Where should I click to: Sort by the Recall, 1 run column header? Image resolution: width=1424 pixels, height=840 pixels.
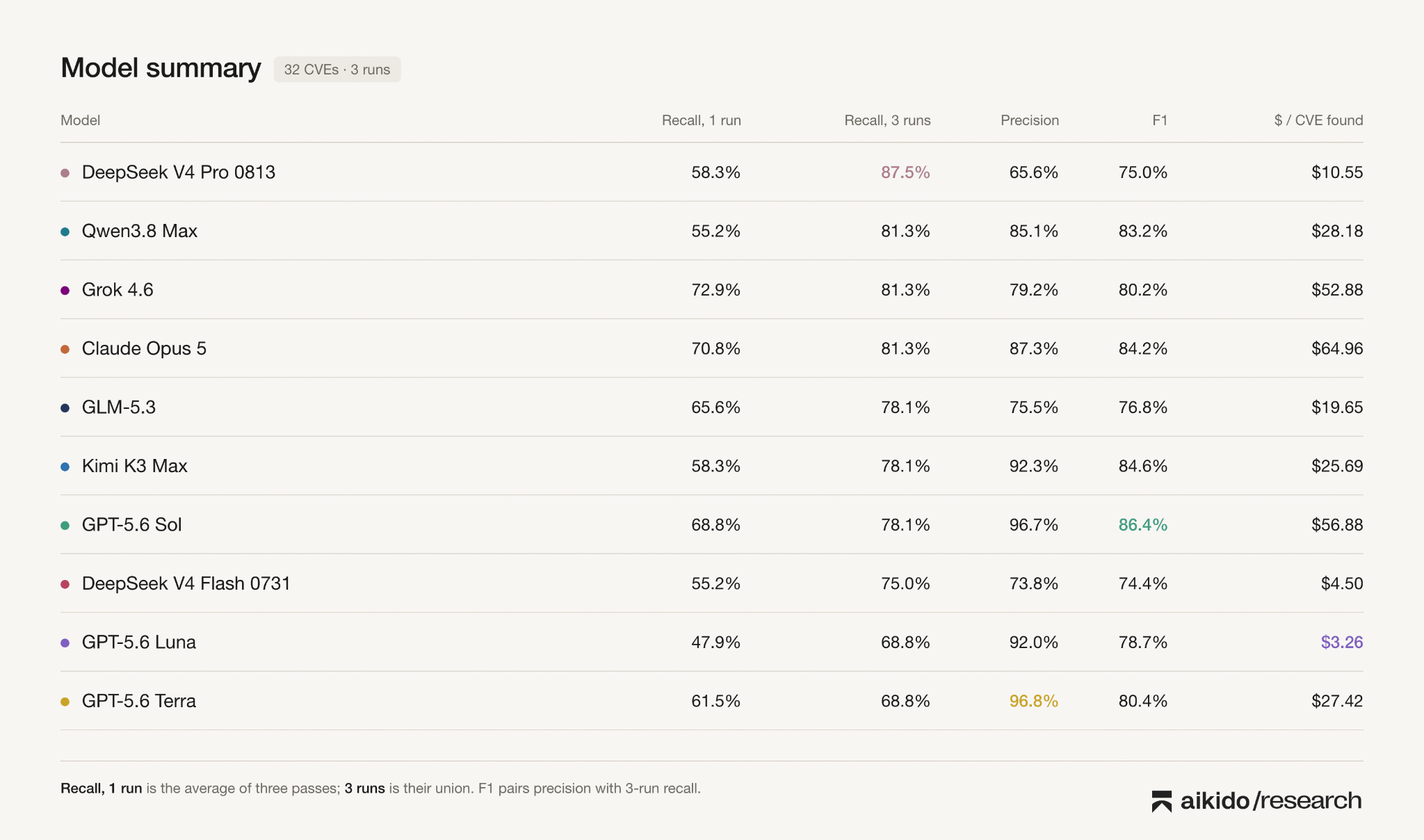click(701, 120)
